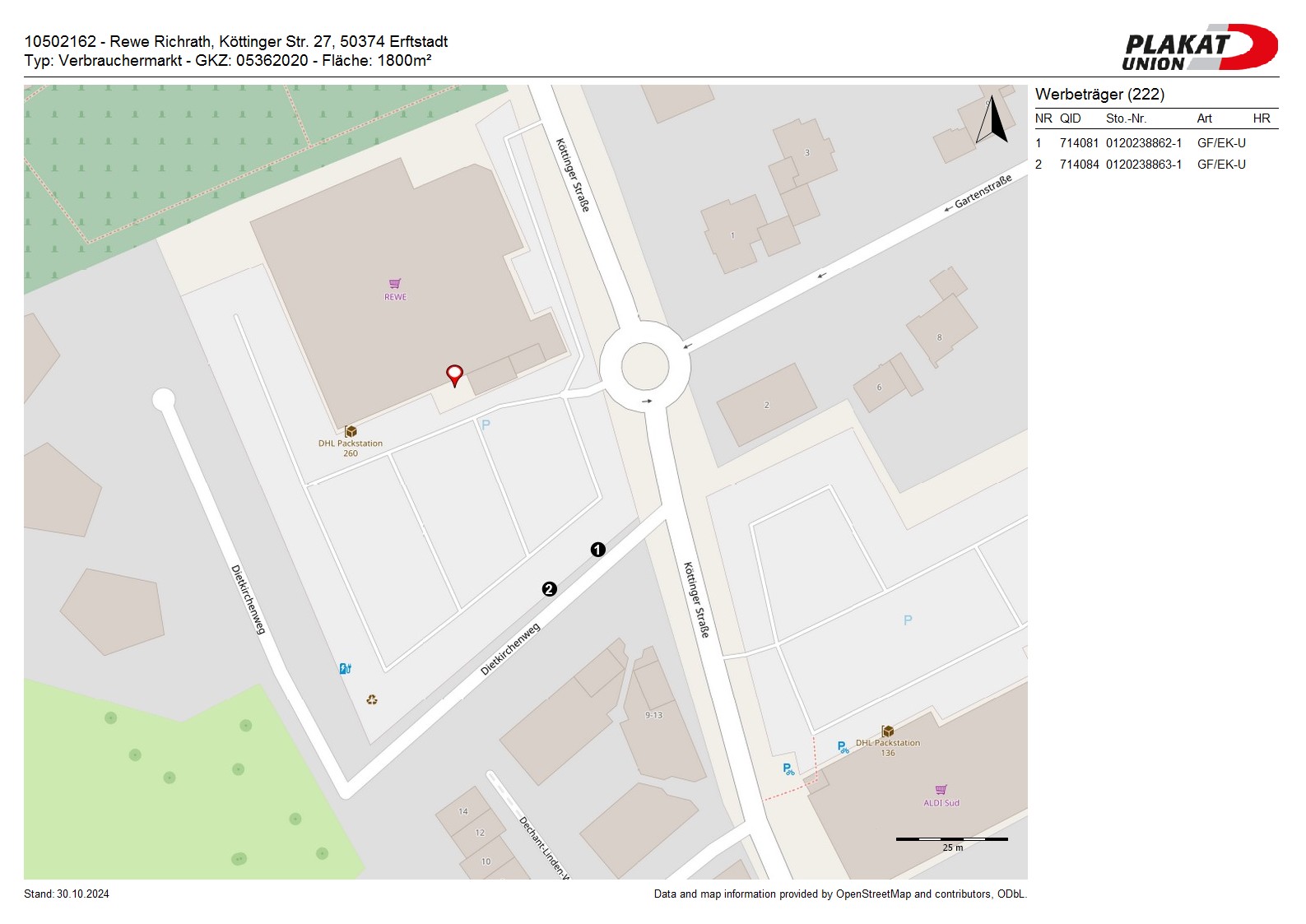Click the roundabout center island
1306x924 pixels.
pyautogui.click(x=644, y=366)
